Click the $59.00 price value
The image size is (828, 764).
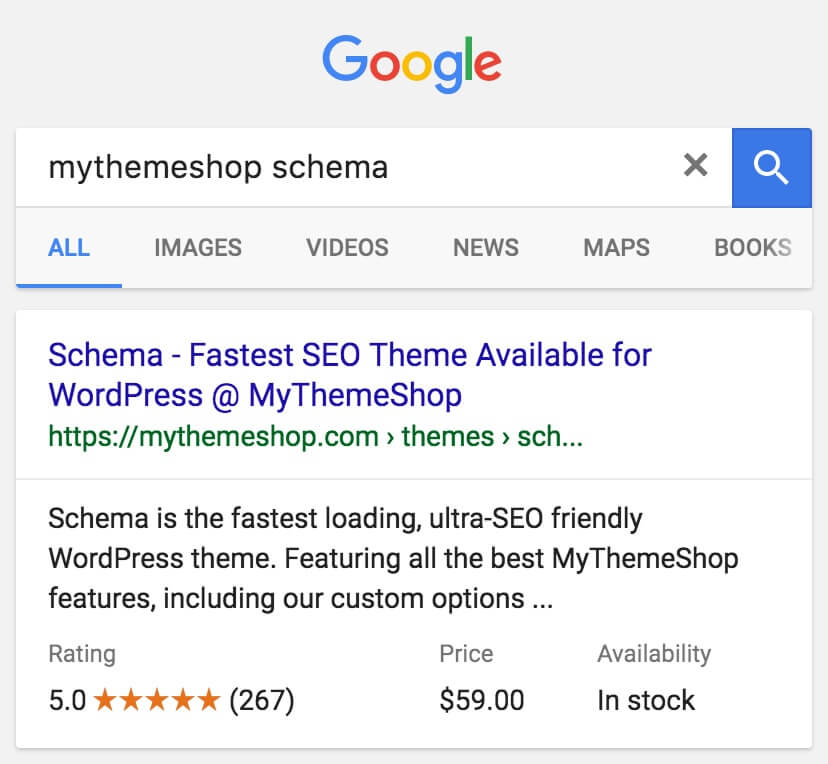pyautogui.click(x=482, y=701)
